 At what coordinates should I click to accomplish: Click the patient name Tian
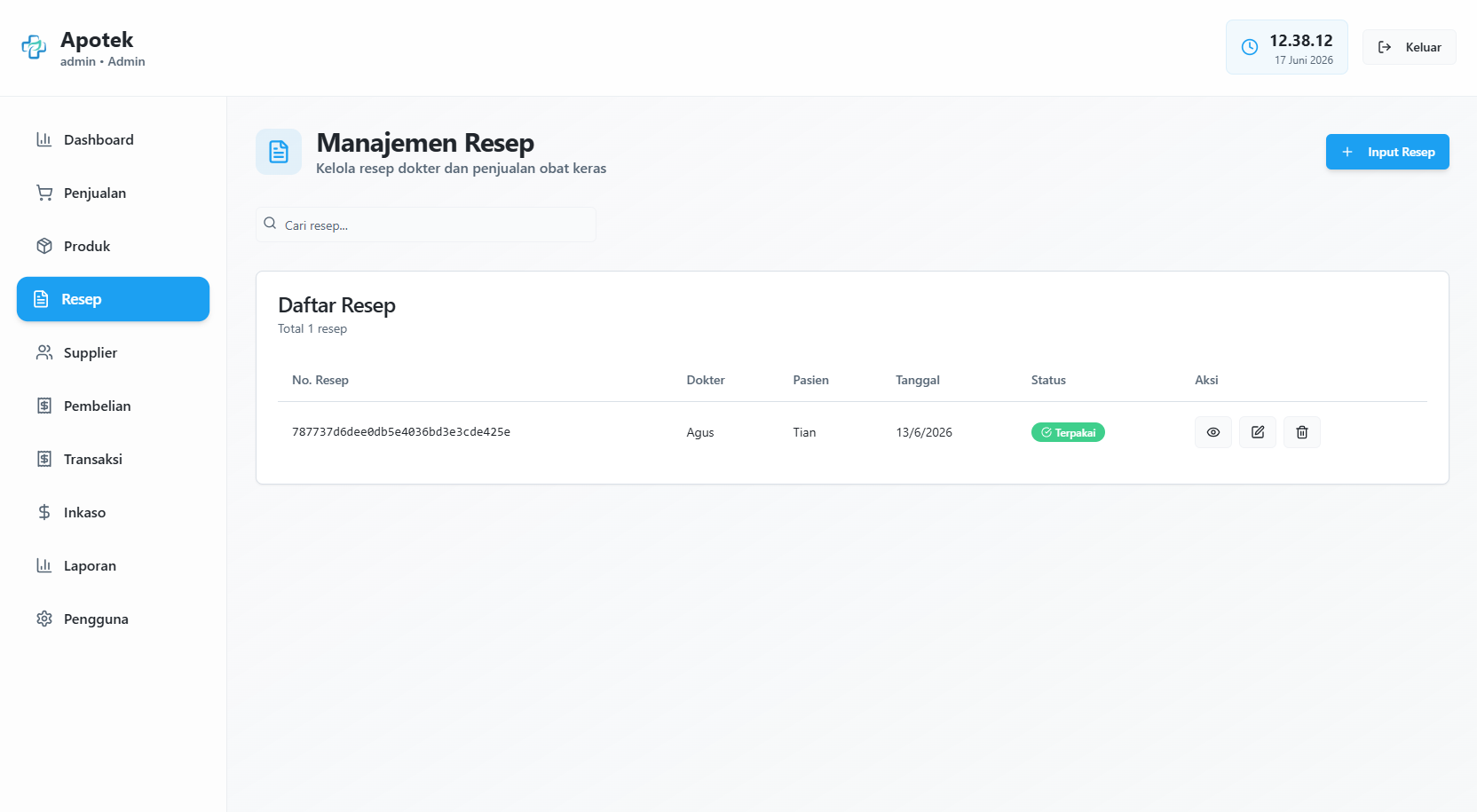click(804, 432)
